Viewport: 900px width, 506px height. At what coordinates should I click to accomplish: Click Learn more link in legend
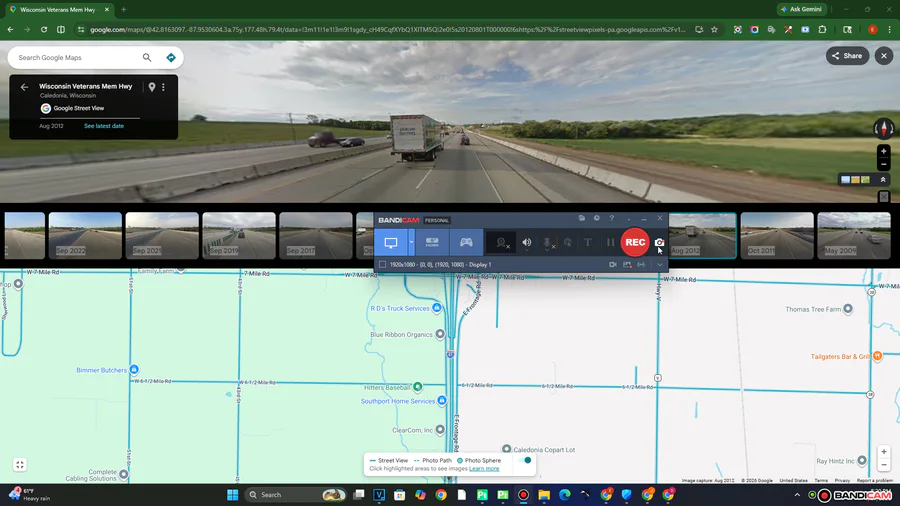484,469
